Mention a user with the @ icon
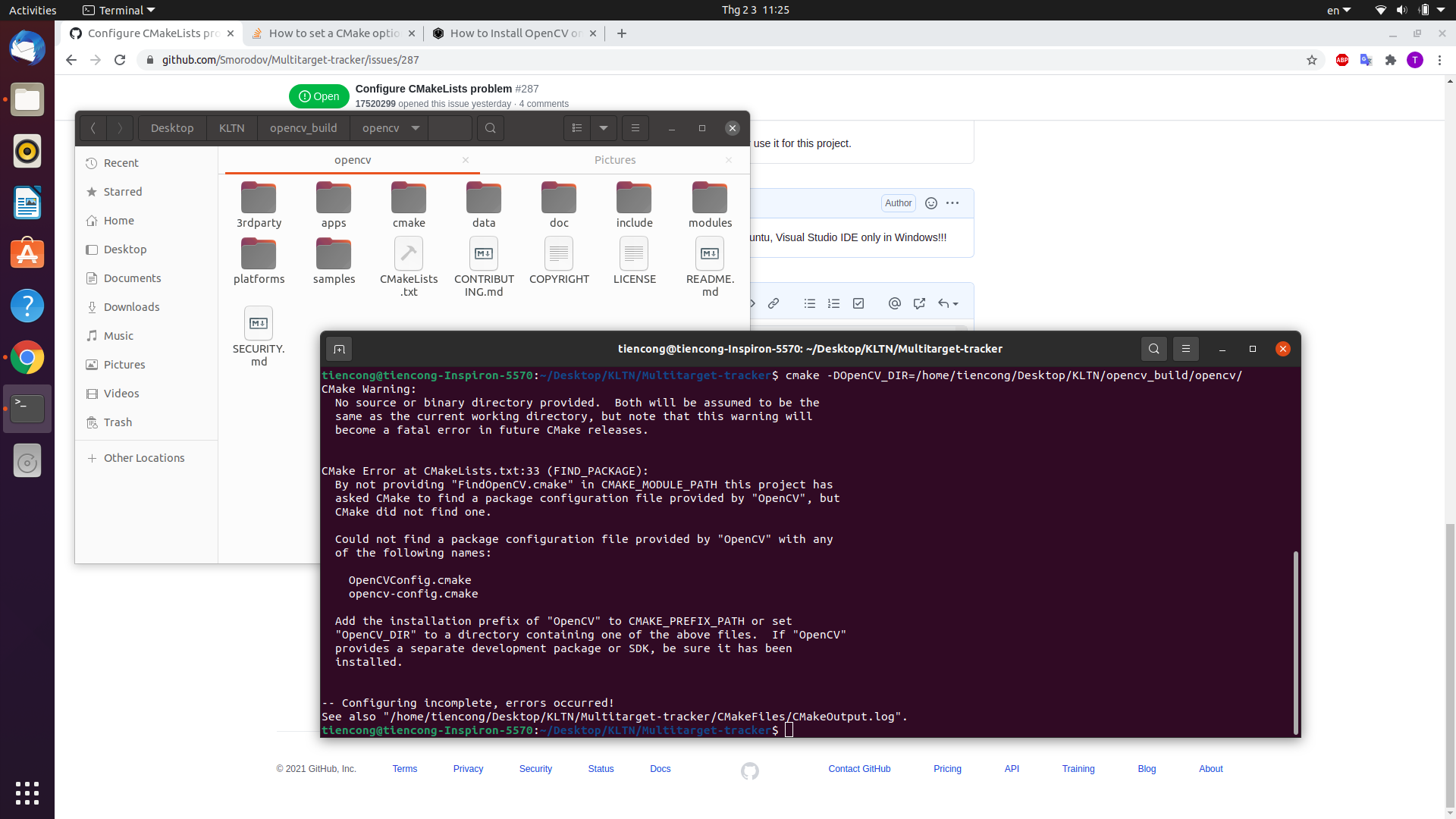 pyautogui.click(x=895, y=303)
